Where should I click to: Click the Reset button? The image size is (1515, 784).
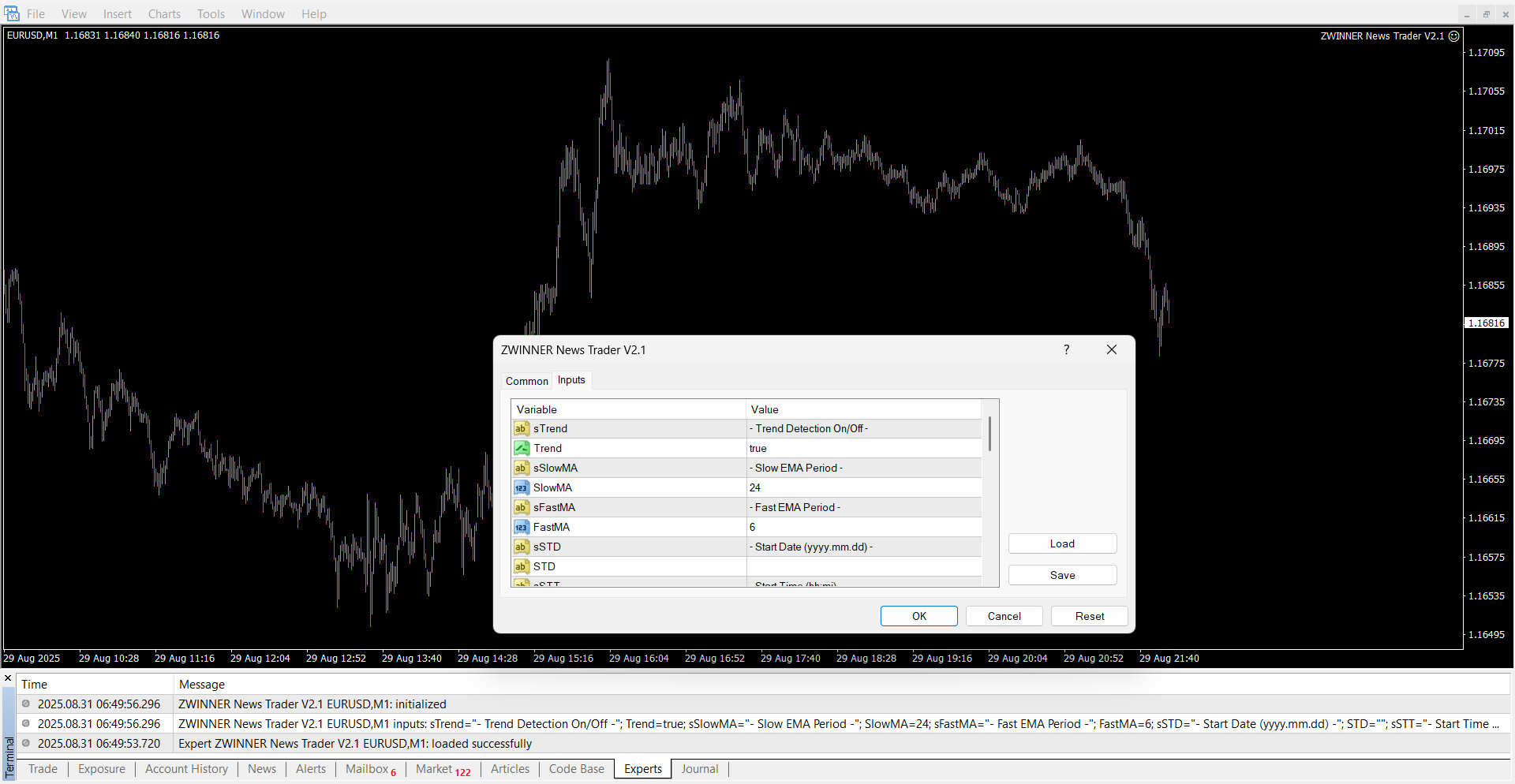click(1089, 616)
